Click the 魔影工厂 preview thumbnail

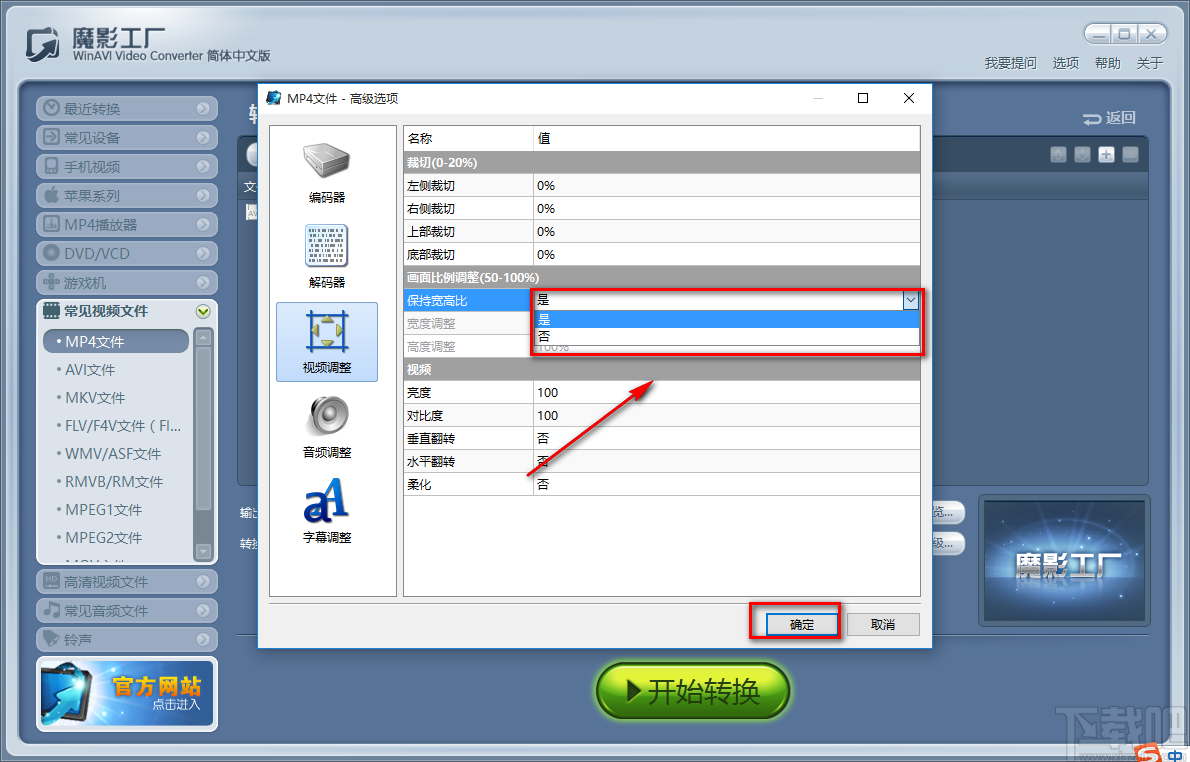1064,561
